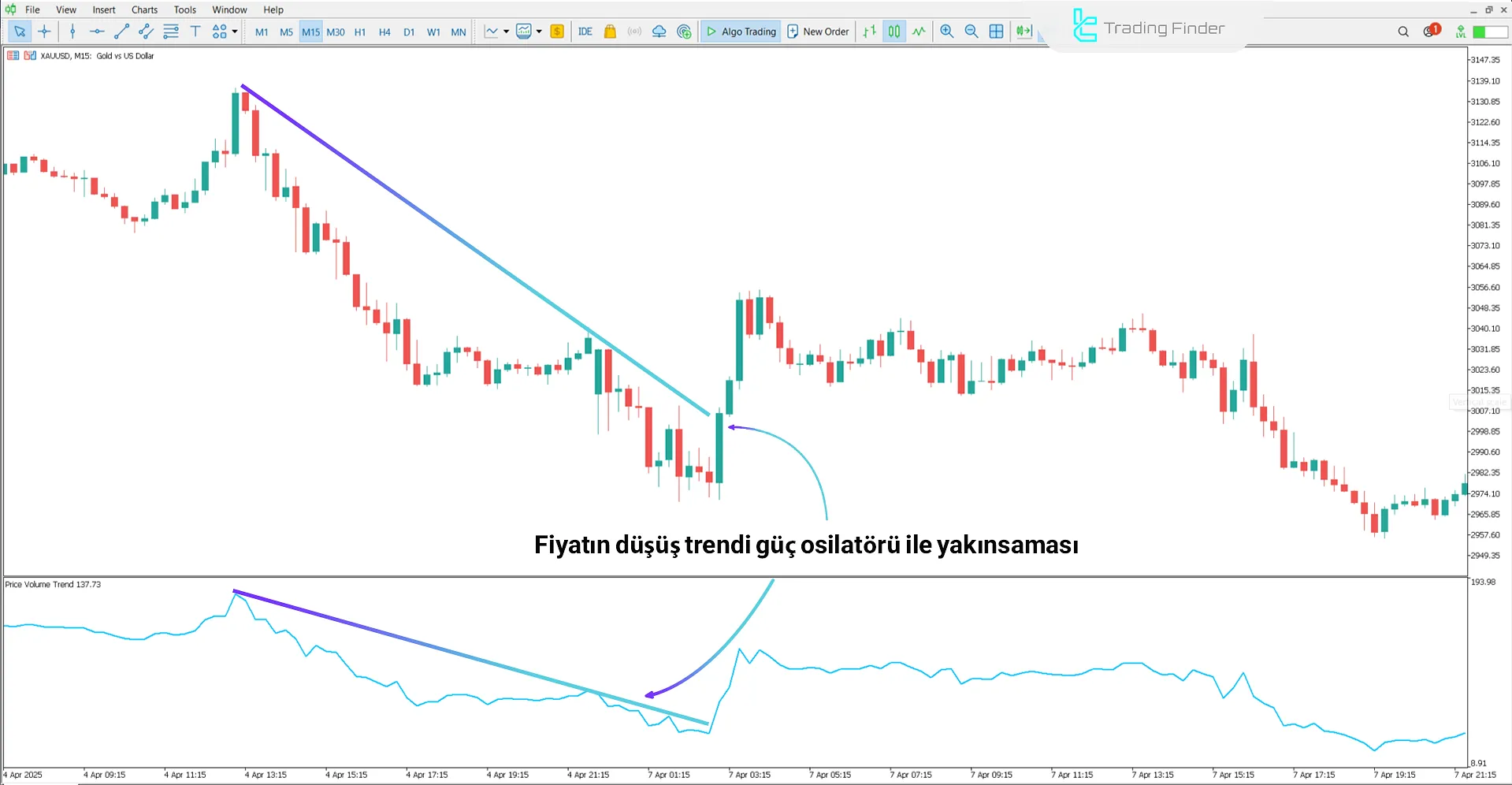Toggle Algo Trading on

tap(740, 32)
